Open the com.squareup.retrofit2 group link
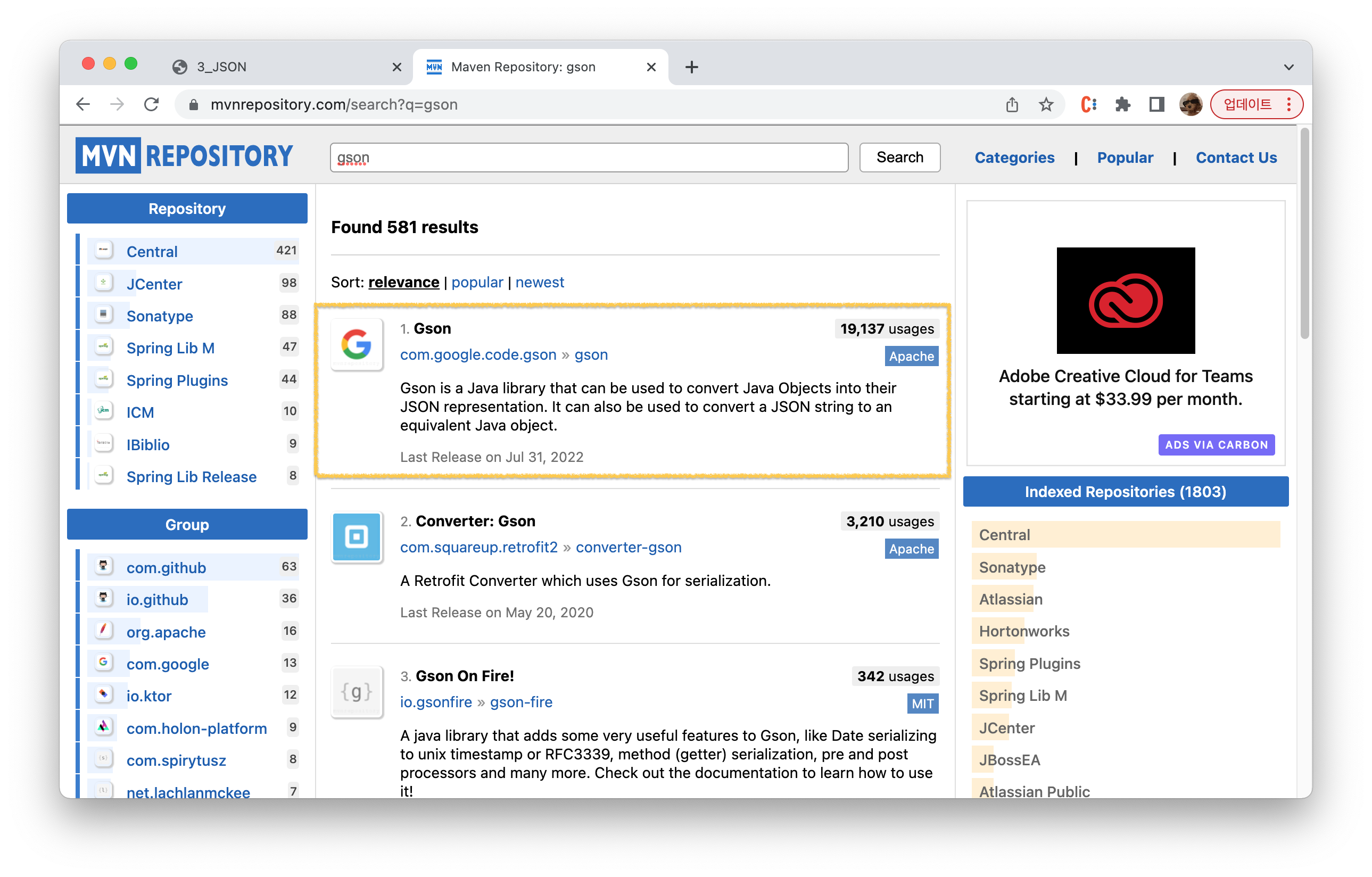Screen dimensions: 1372x877 [x=478, y=547]
